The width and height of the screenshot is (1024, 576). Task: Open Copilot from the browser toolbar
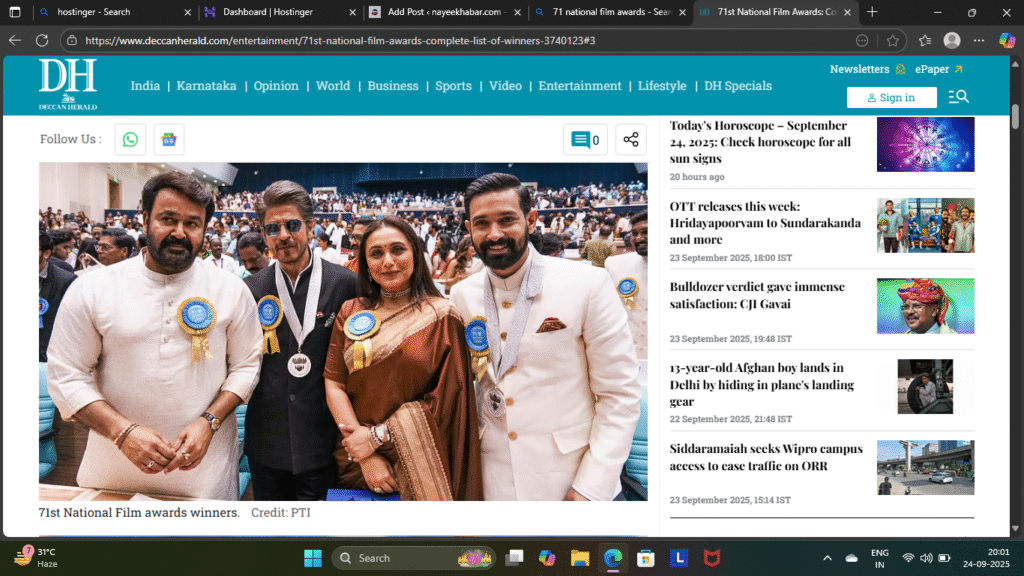coord(1008,41)
